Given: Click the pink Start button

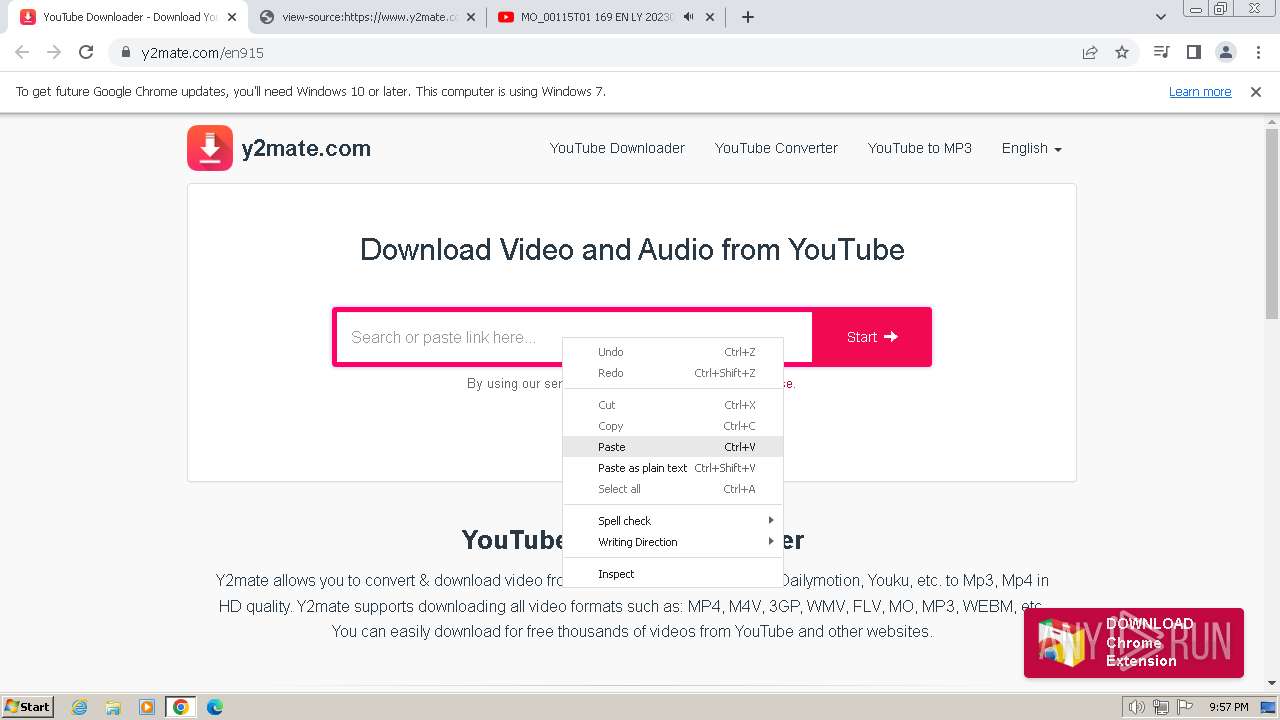Looking at the screenshot, I should [x=872, y=337].
